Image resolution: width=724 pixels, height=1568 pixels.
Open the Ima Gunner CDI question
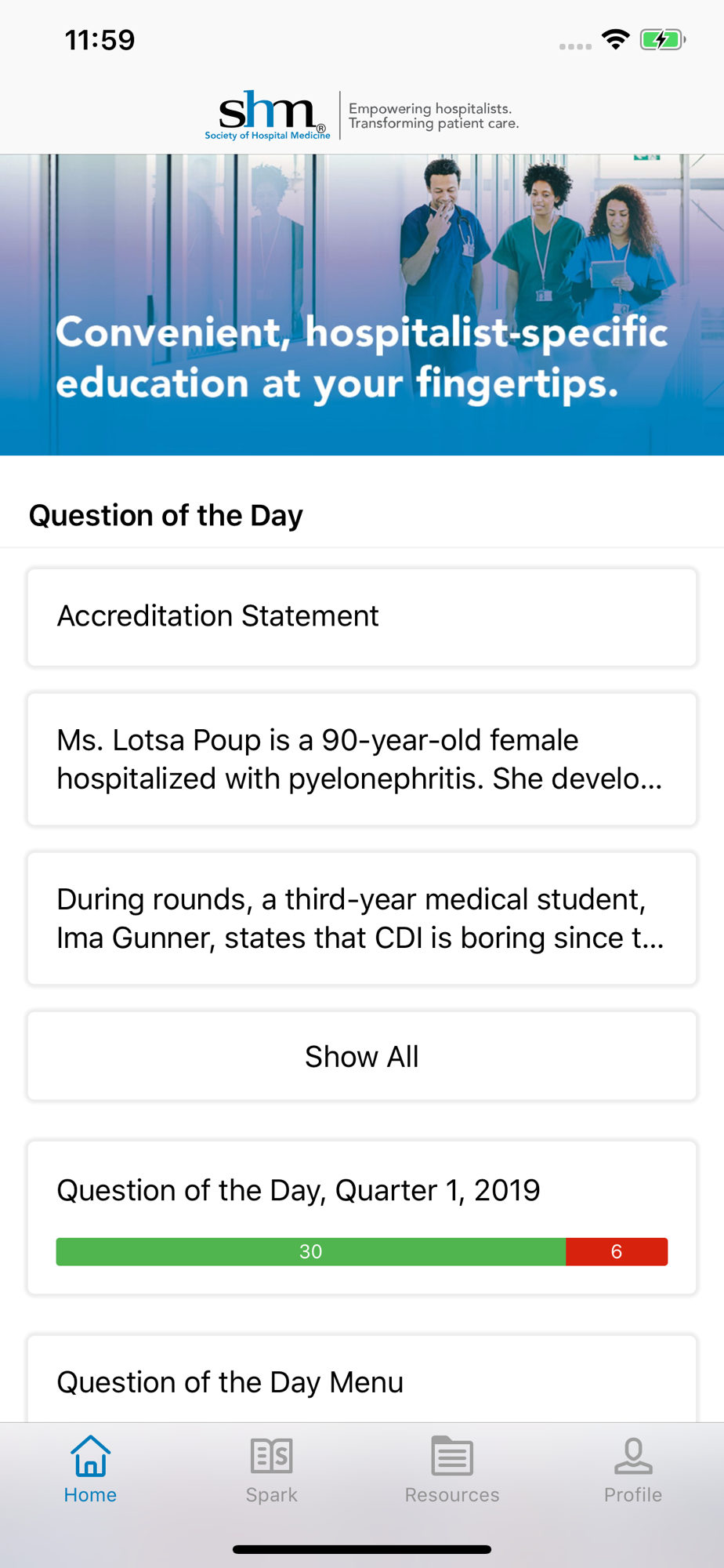tap(362, 918)
